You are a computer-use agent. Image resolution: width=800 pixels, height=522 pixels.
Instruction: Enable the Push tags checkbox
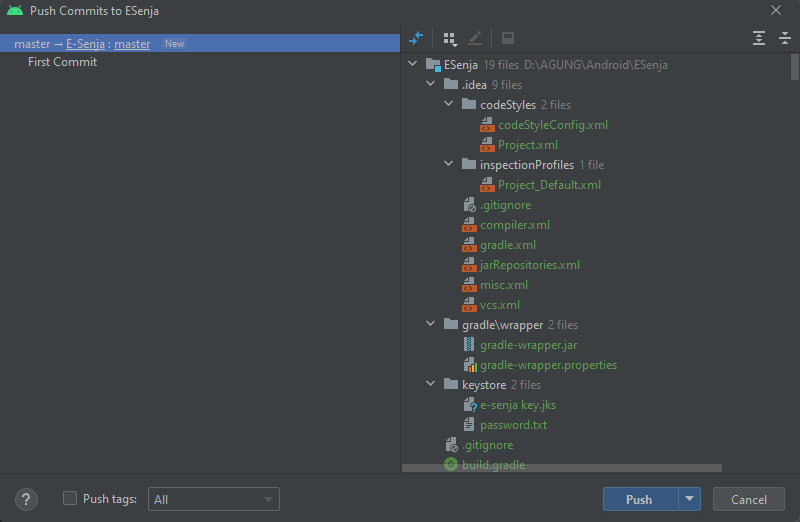(70, 498)
